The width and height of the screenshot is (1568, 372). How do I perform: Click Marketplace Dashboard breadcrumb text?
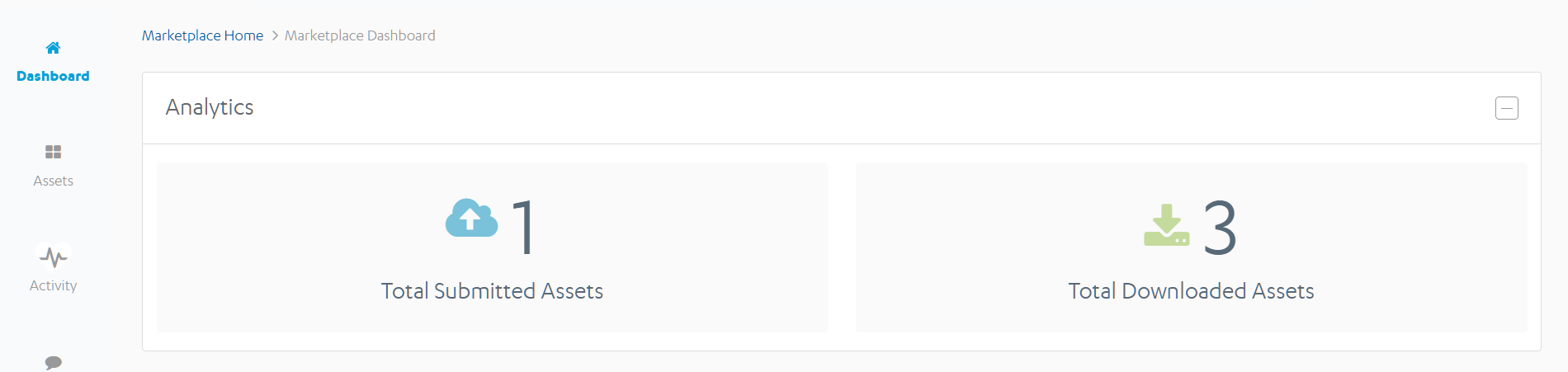(360, 35)
